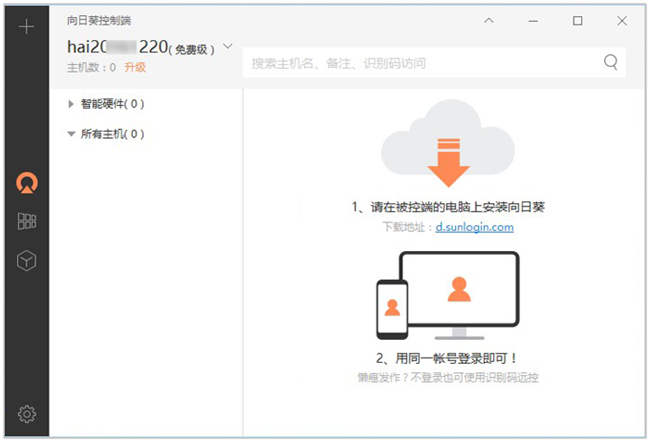650x442 pixels.
Task: Select the 智能硬件(0) tree label
Action: pyautogui.click(x=114, y=104)
